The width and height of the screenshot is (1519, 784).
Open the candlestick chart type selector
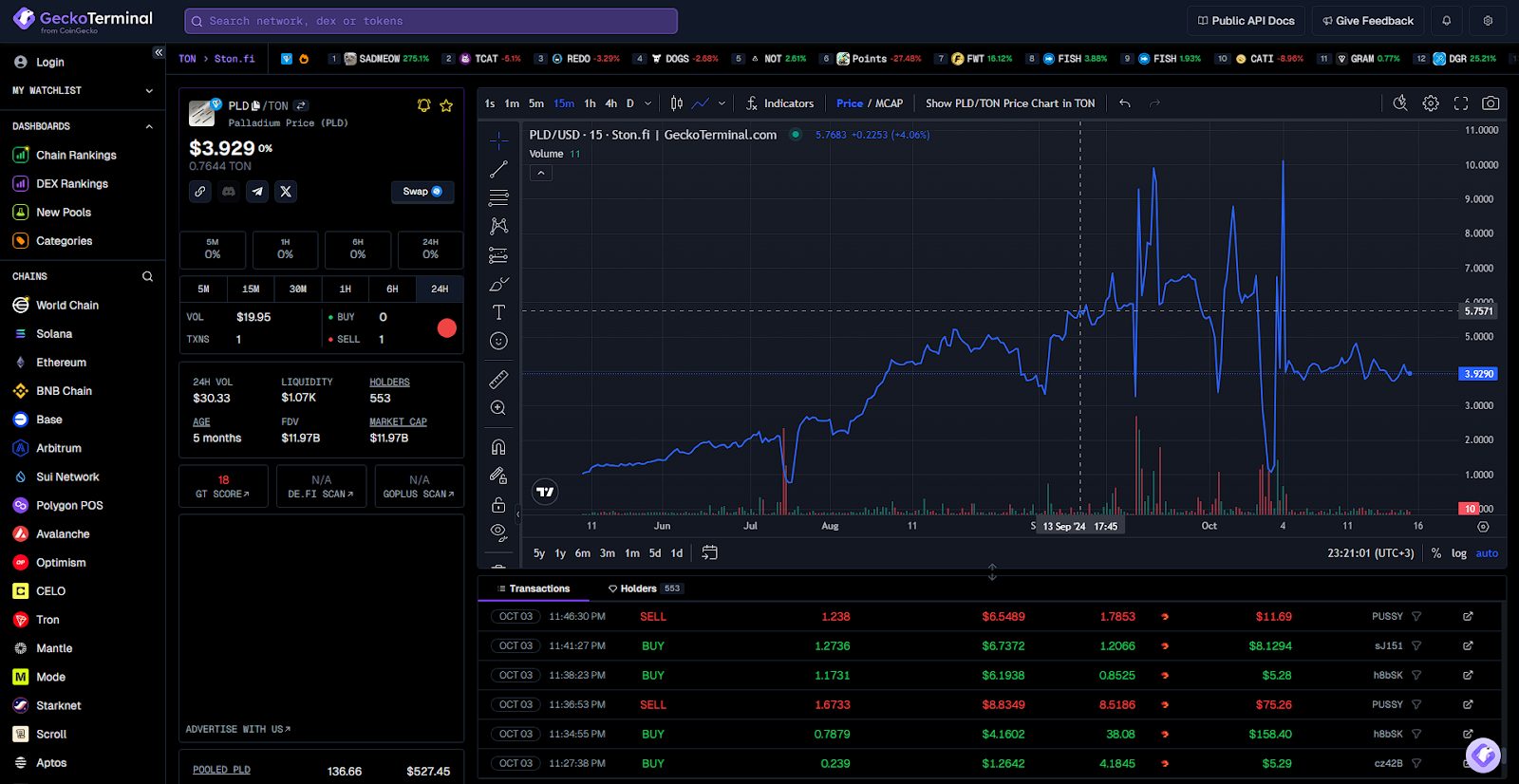point(677,103)
